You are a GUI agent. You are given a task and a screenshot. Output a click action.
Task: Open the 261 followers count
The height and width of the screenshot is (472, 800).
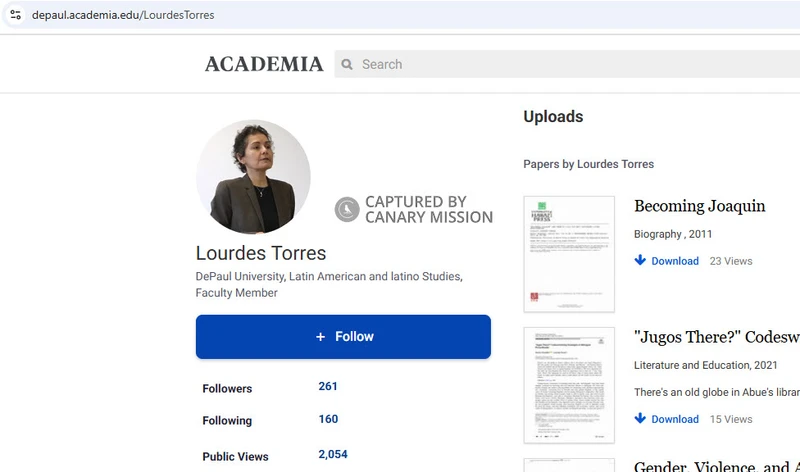click(328, 386)
